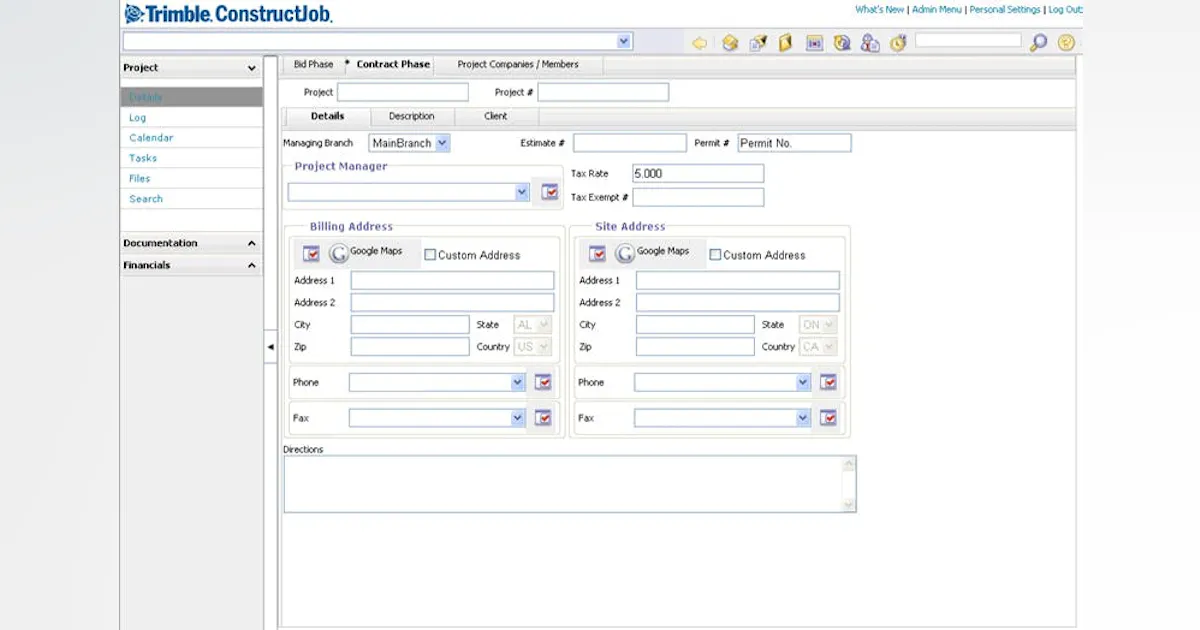Open the Personal Settings link
Image resolution: width=1200 pixels, height=630 pixels.
tap(1005, 9)
